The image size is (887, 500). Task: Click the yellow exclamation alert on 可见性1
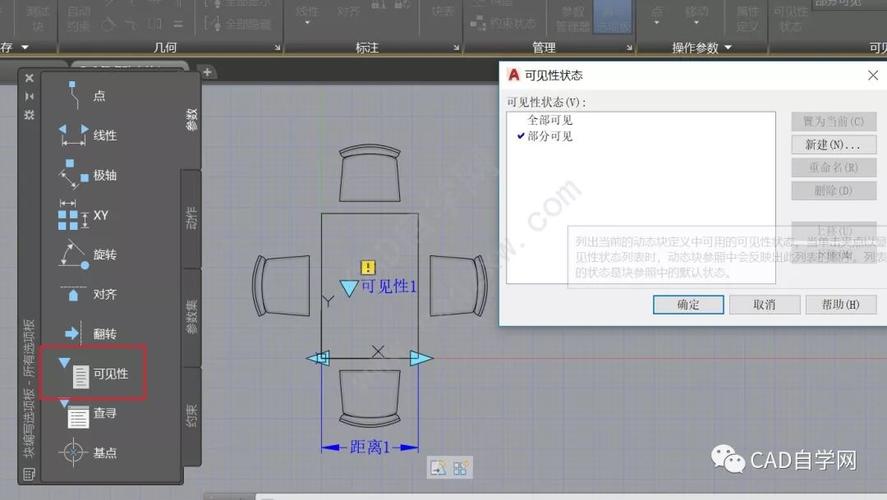click(x=368, y=267)
